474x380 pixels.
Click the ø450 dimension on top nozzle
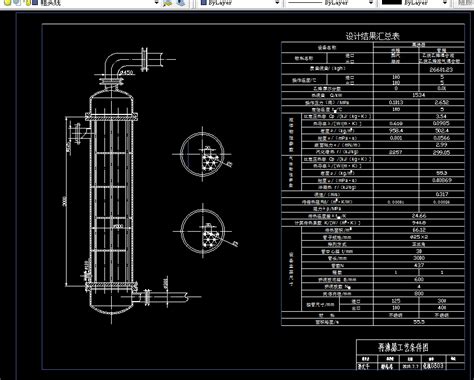127,72
